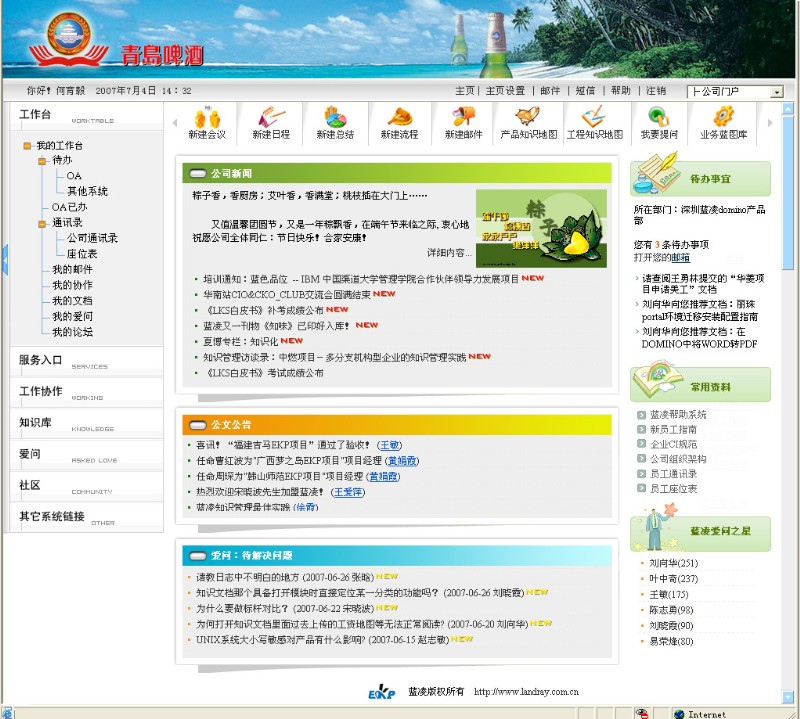Open 企业CI规范 resource entry

(673, 444)
